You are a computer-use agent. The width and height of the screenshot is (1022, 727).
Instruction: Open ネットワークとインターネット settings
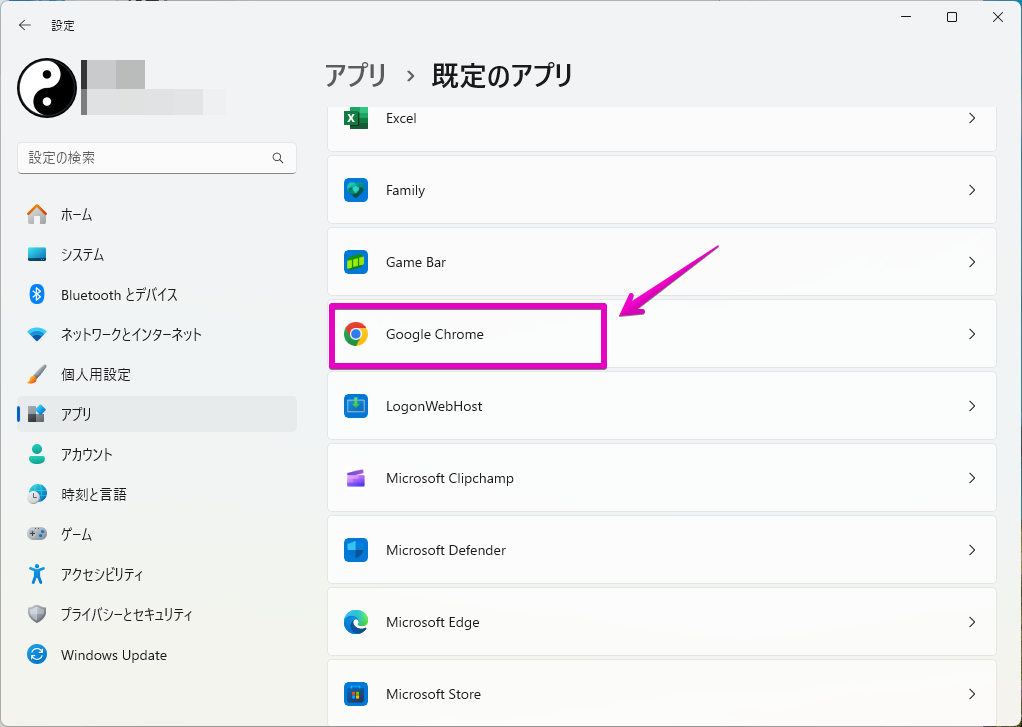pyautogui.click(x=156, y=334)
